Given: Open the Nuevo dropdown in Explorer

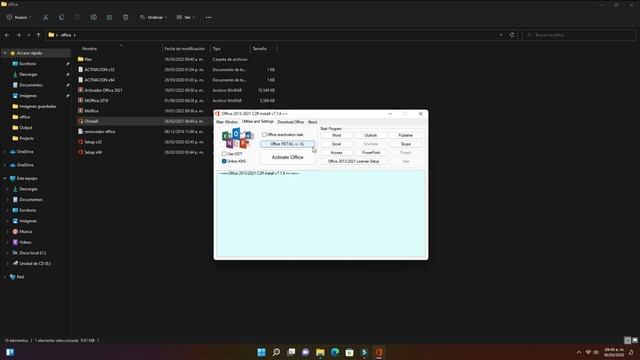Looking at the screenshot, I should click(19, 17).
